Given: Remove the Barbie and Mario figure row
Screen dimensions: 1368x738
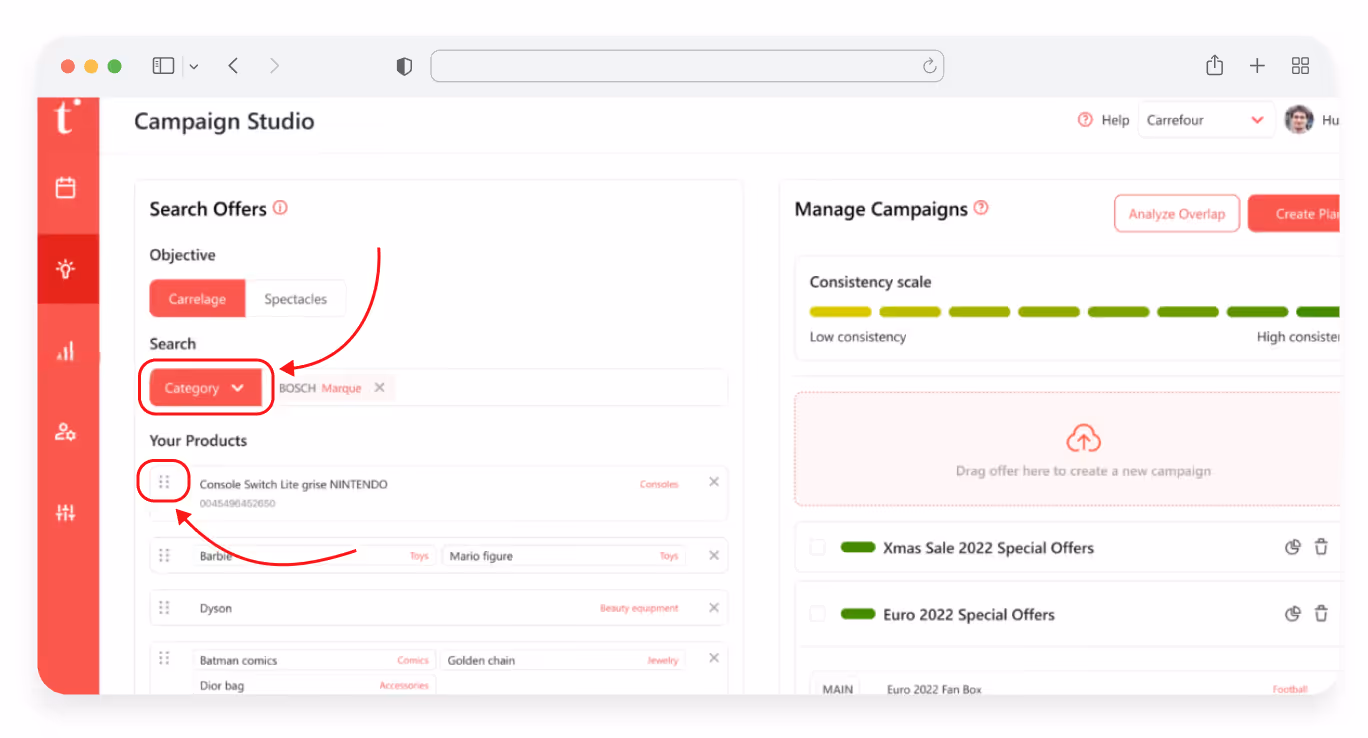Looking at the screenshot, I should 714,555.
